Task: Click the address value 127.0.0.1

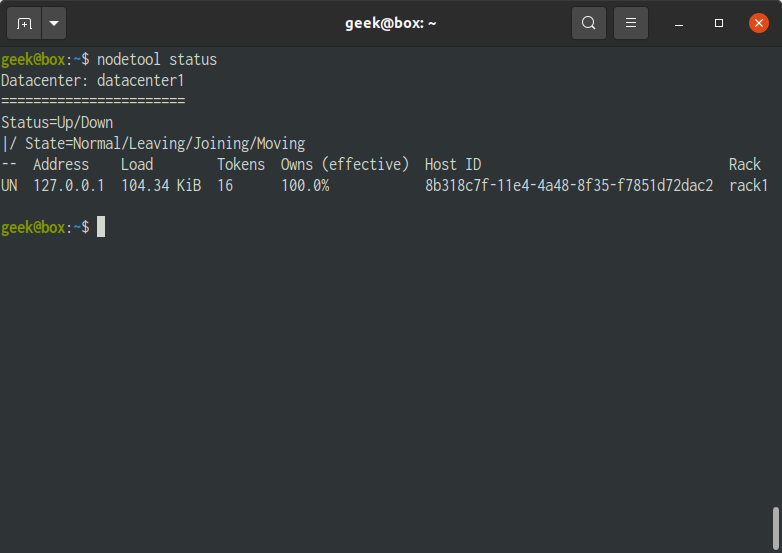Action: 69,185
